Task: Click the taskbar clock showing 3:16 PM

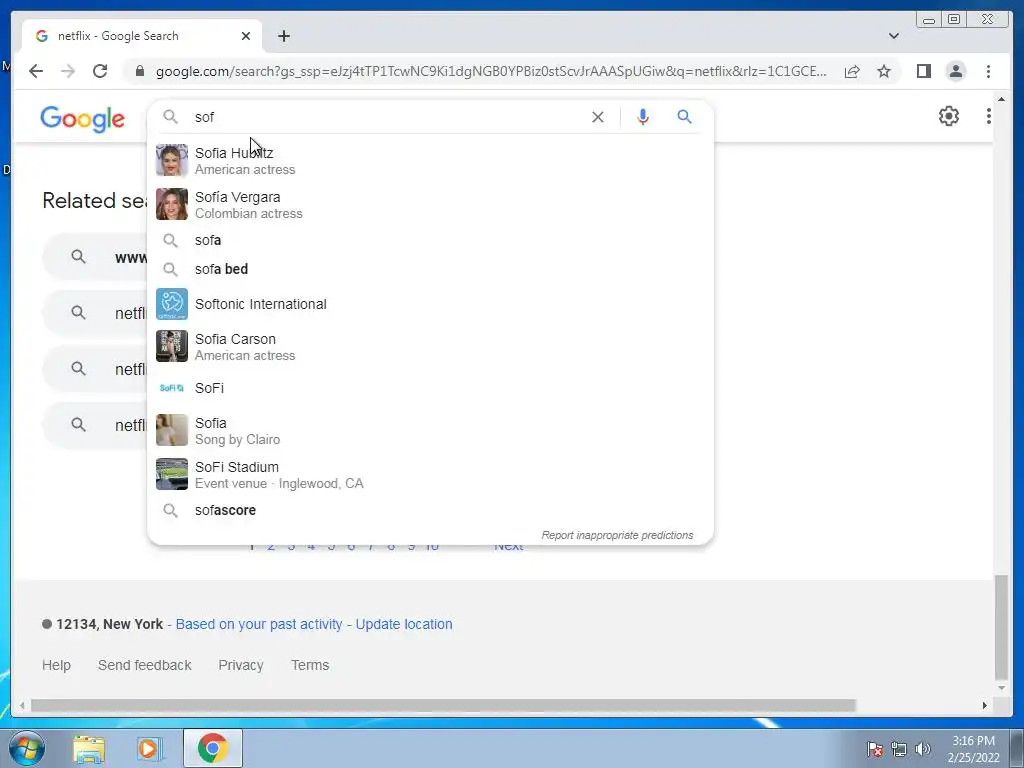Action: [x=973, y=749]
